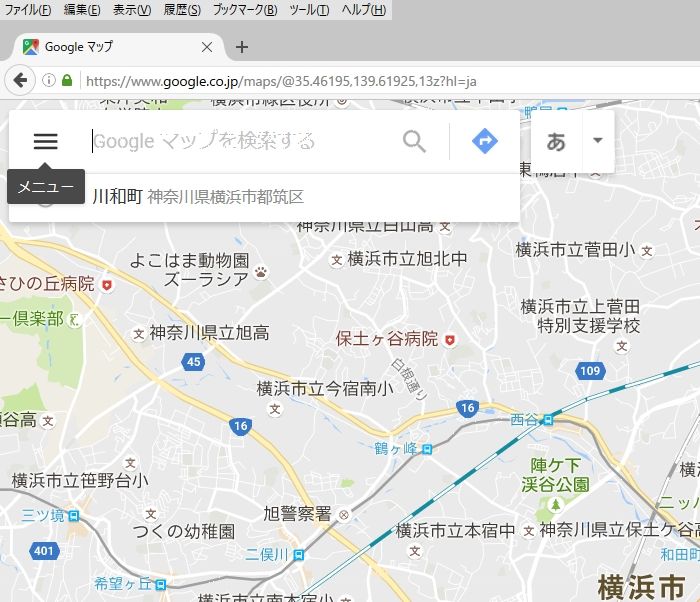
Task: Click the golf club marker beside 倶楽部
Action: [x=75, y=319]
